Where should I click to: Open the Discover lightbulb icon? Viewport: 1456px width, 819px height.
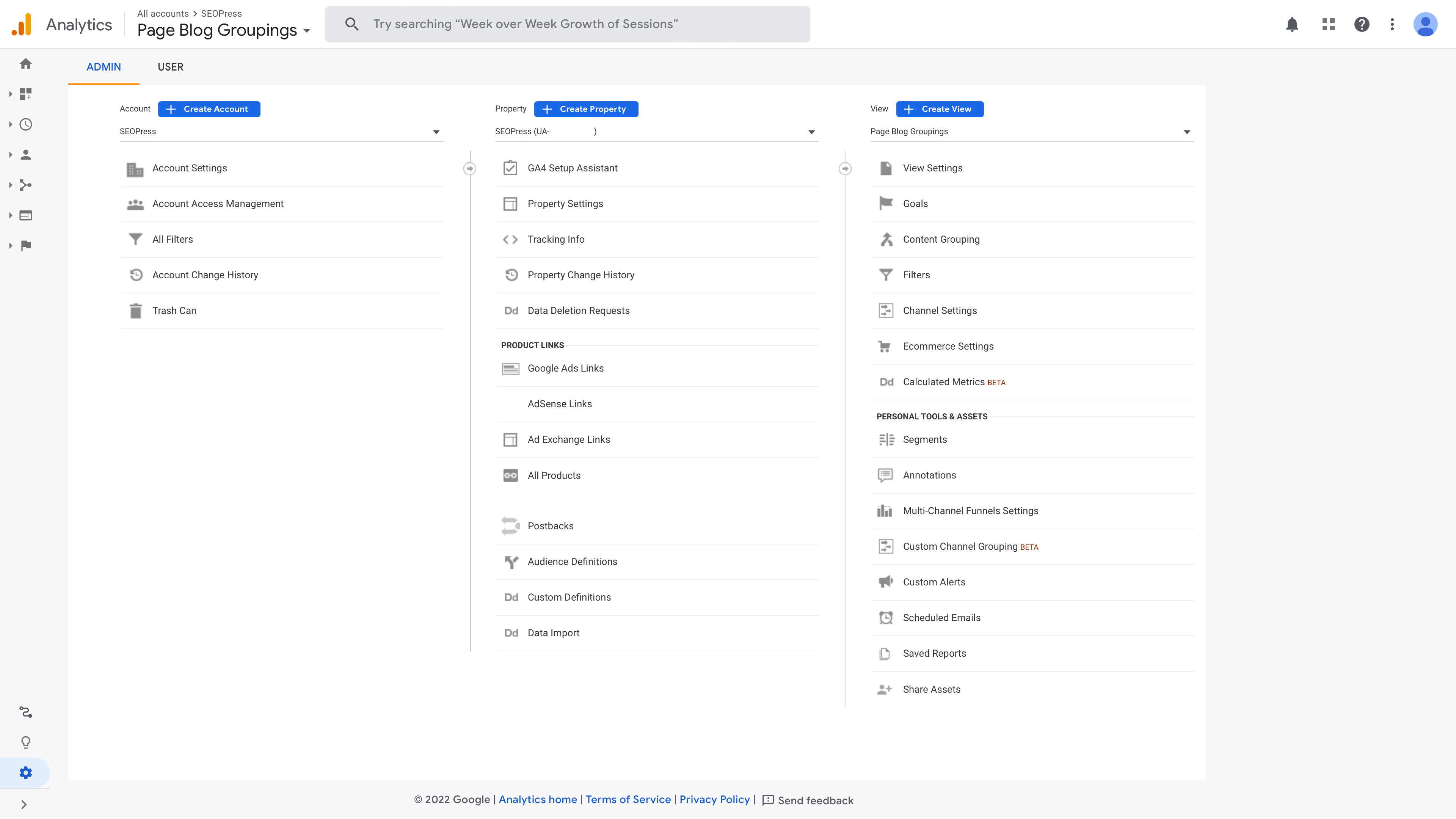[25, 742]
